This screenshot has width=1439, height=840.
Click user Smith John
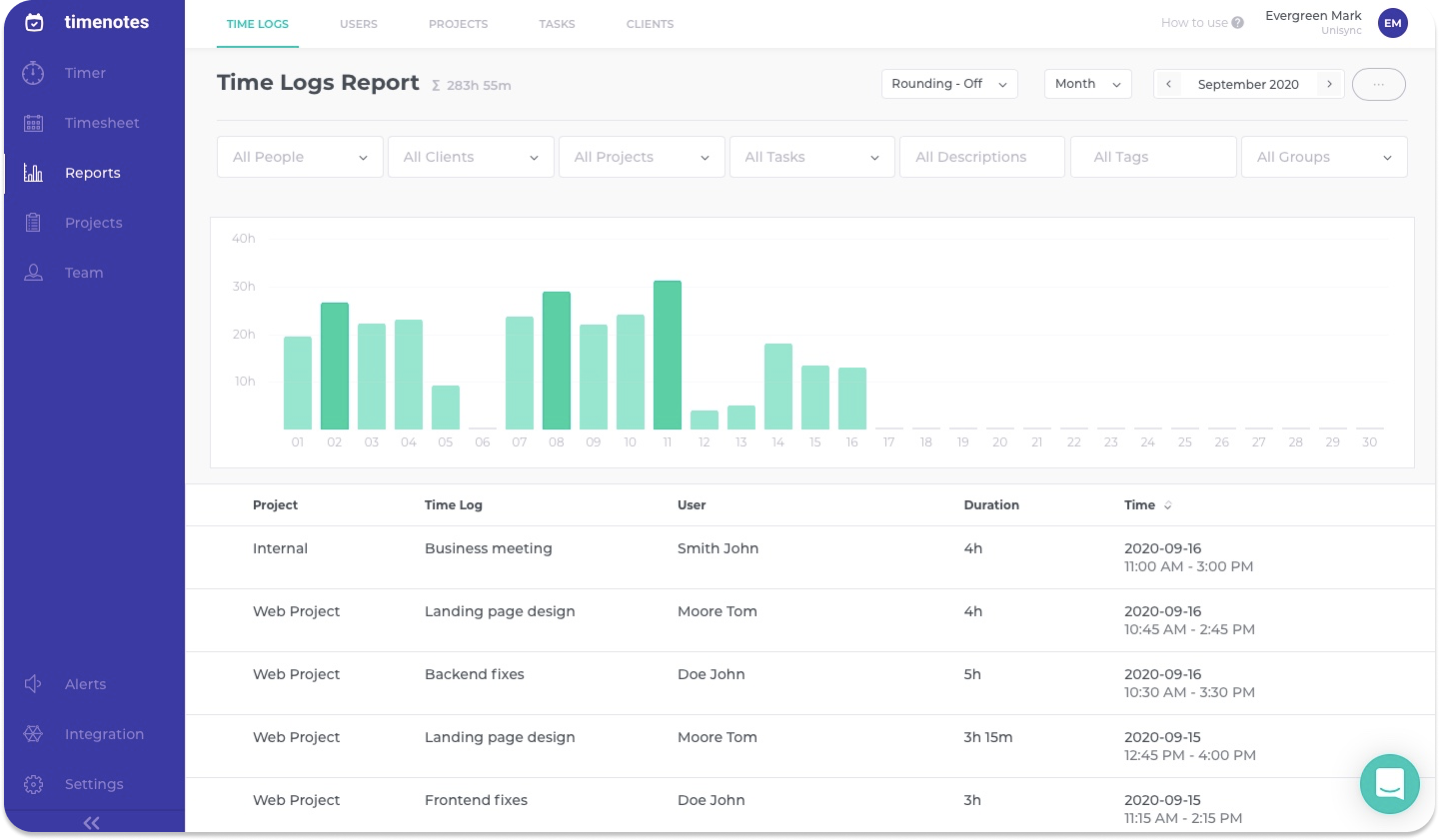(718, 548)
